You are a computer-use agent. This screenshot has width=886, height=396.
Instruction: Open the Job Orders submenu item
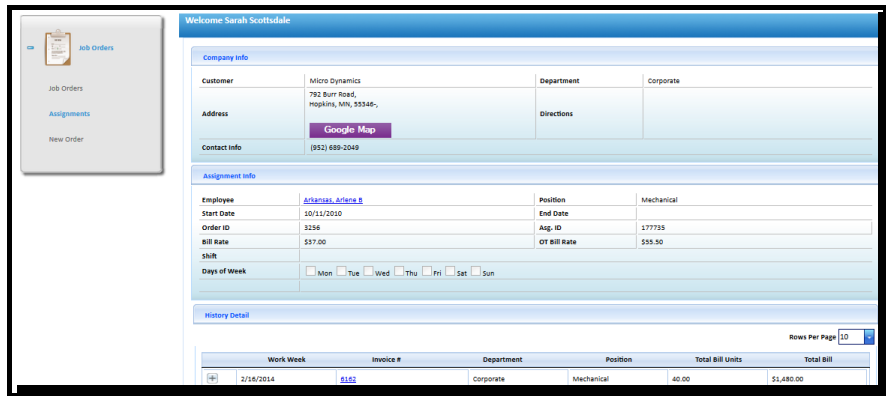click(66, 89)
